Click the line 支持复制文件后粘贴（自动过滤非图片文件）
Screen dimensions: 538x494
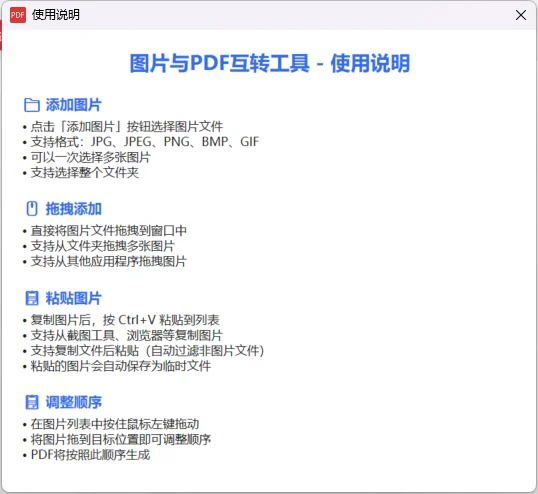click(x=148, y=351)
